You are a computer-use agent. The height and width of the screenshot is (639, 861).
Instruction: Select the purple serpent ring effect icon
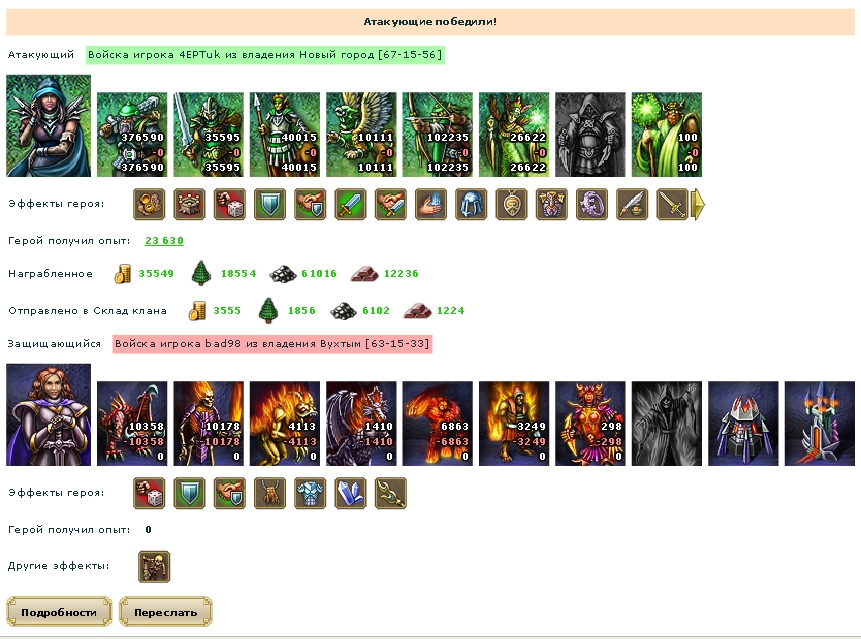point(592,204)
